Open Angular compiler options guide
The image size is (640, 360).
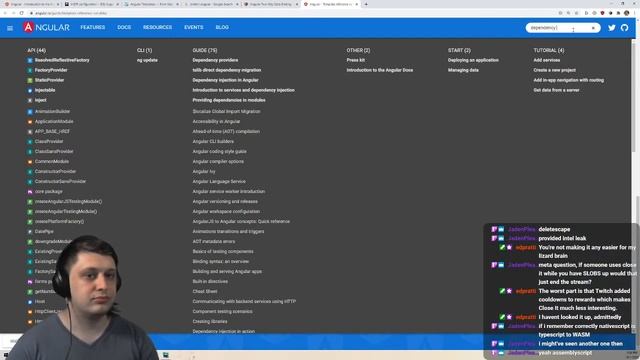click(x=218, y=162)
